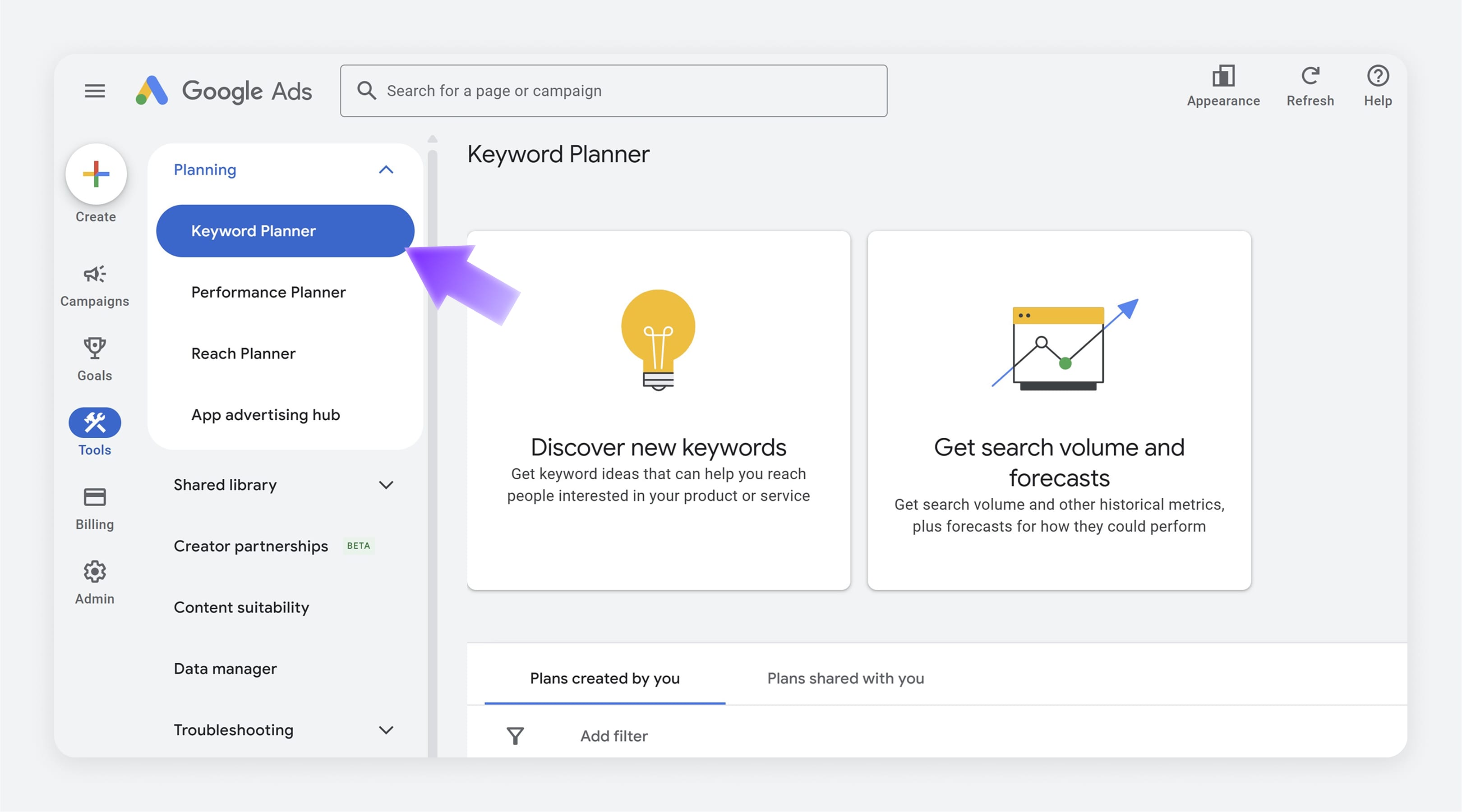Expand the Shared library section
This screenshot has width=1462, height=812.
(x=386, y=485)
